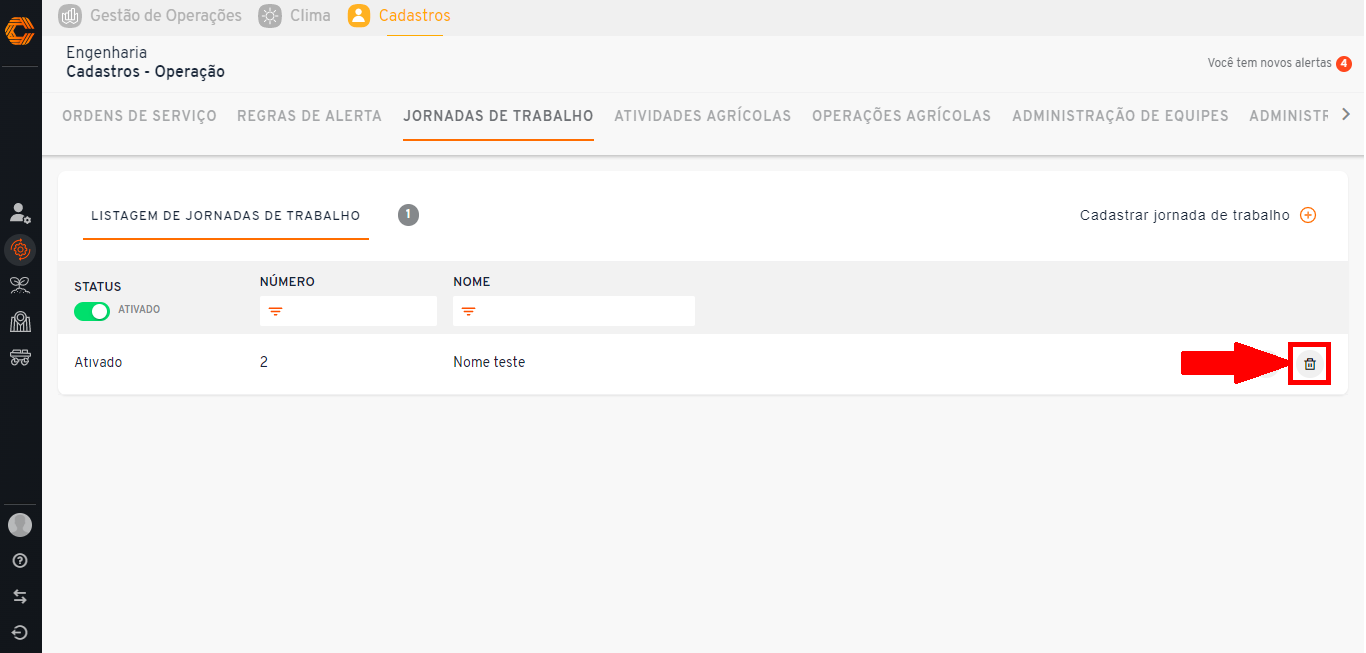Click Cadastros - Operação heading

click(x=145, y=72)
